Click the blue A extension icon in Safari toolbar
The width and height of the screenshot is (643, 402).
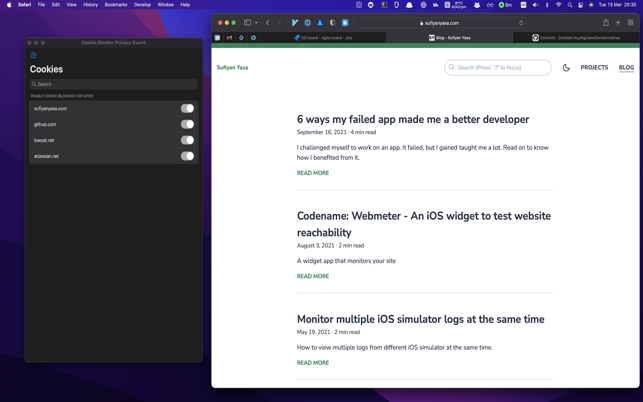[x=320, y=23]
